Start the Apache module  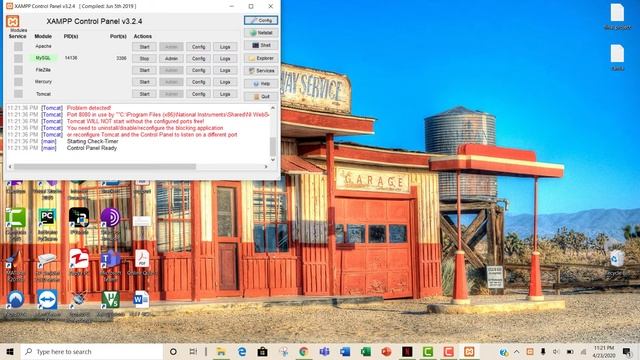coord(144,47)
